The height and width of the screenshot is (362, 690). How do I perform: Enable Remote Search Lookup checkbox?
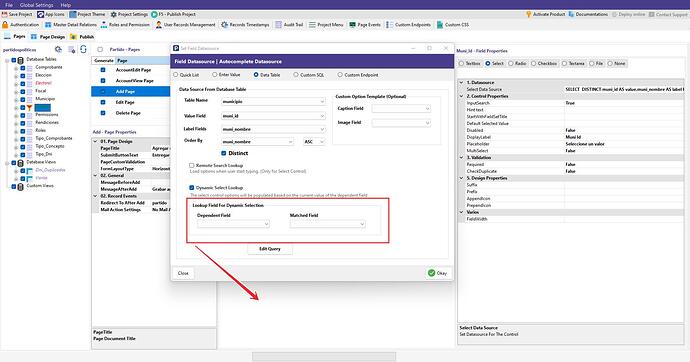click(191, 165)
